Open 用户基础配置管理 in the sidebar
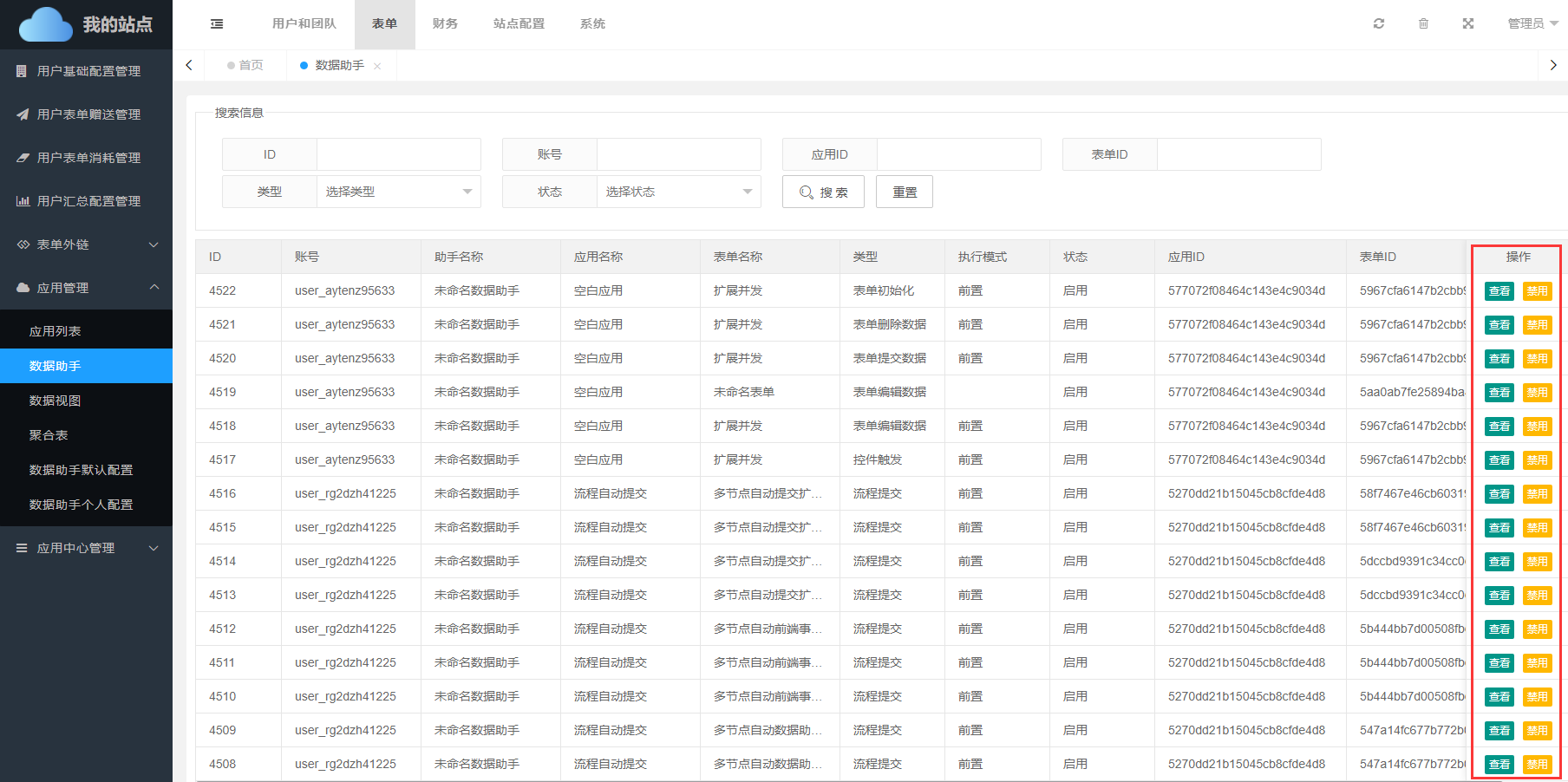 tap(87, 71)
